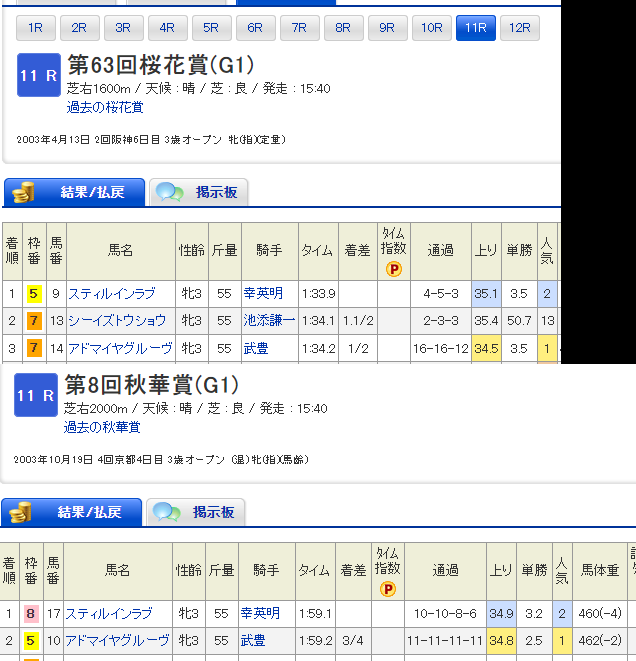This screenshot has height=661, width=636.
Task: Select the 10R race button
Action: [431, 28]
